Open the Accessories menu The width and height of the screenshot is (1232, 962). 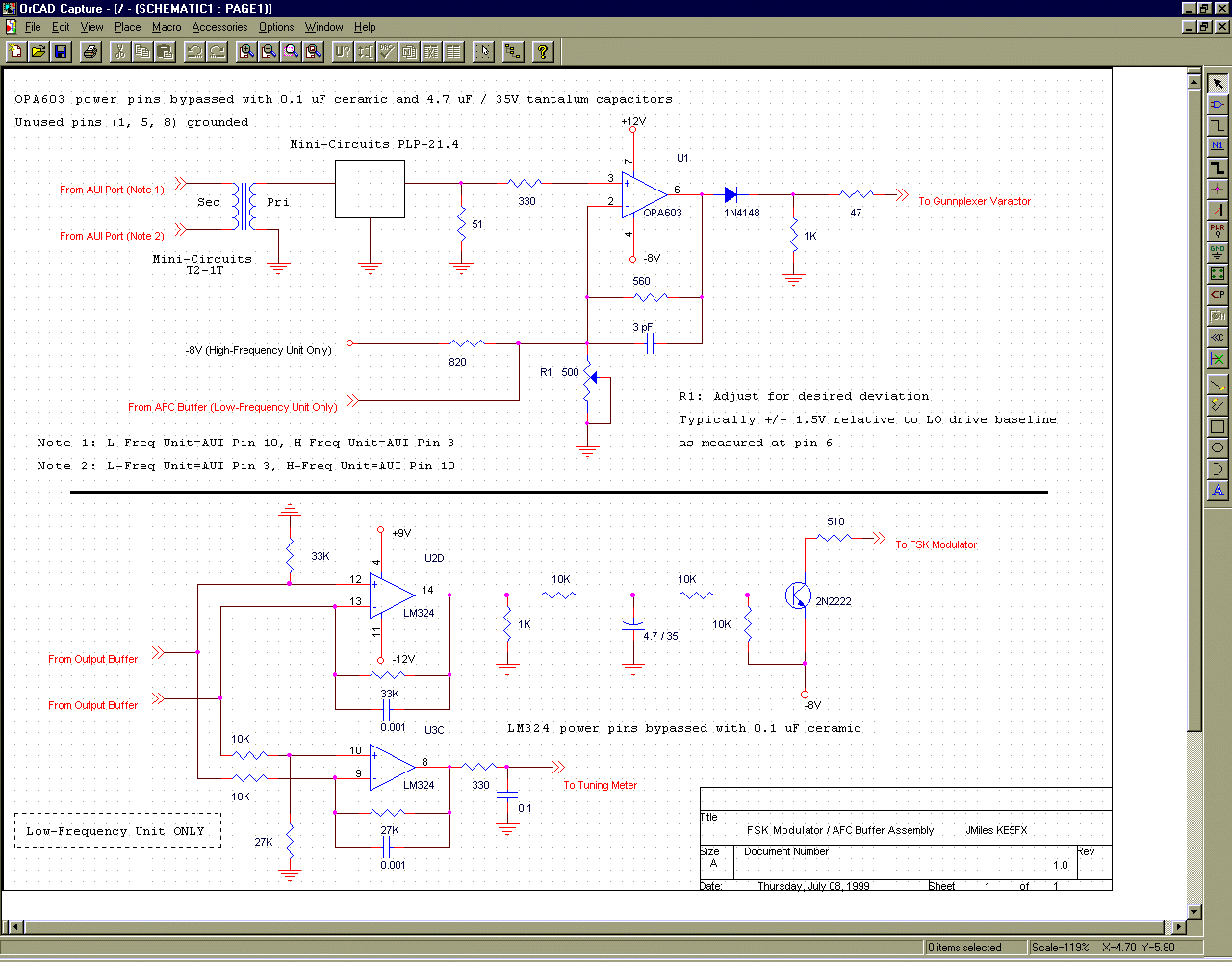point(219,27)
